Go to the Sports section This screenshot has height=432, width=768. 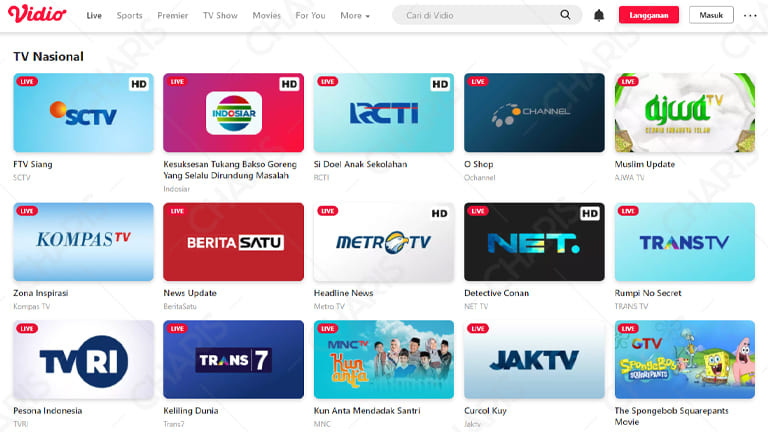[x=129, y=16]
